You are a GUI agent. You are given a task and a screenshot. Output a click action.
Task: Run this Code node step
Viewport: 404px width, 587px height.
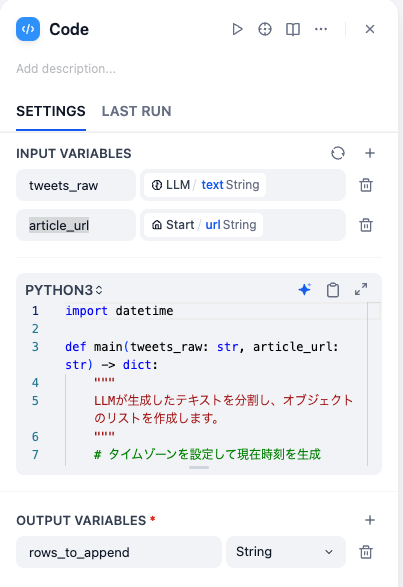tap(237, 29)
